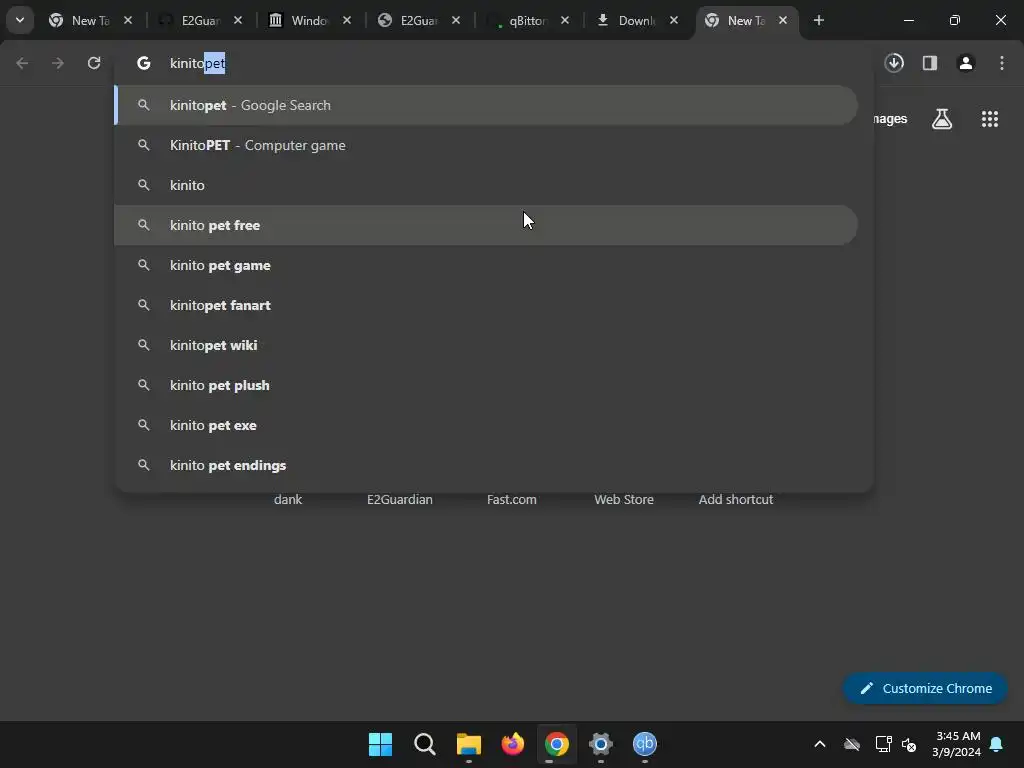
Task: Open the Windows Start menu
Action: pyautogui.click(x=381, y=744)
